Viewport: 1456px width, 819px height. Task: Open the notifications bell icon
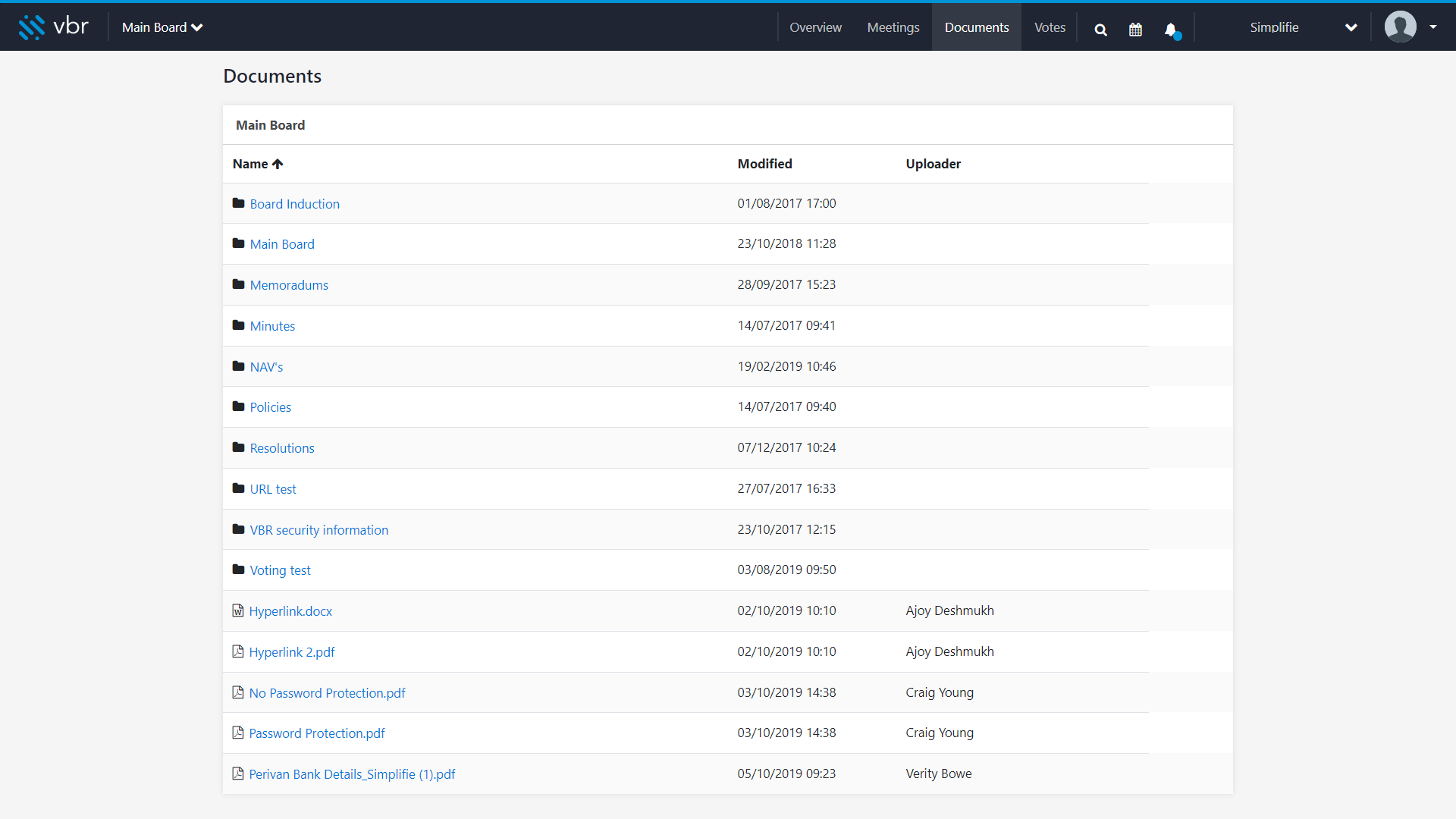click(x=1172, y=30)
